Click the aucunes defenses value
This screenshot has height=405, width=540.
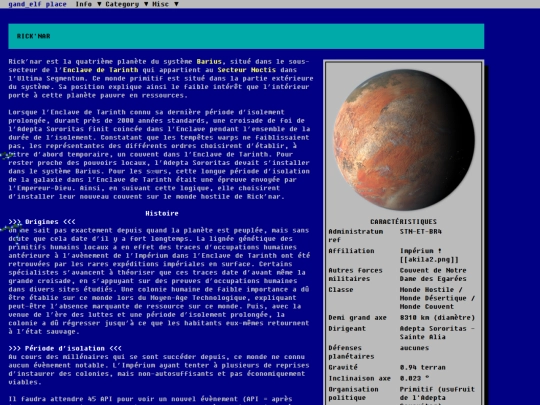pos(414,348)
